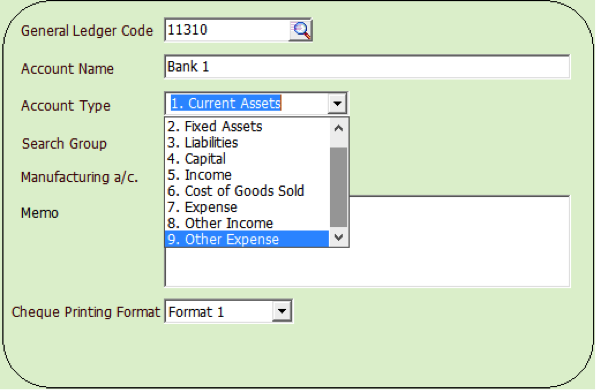Click the '1. Current Assets' combo box text

(226, 103)
